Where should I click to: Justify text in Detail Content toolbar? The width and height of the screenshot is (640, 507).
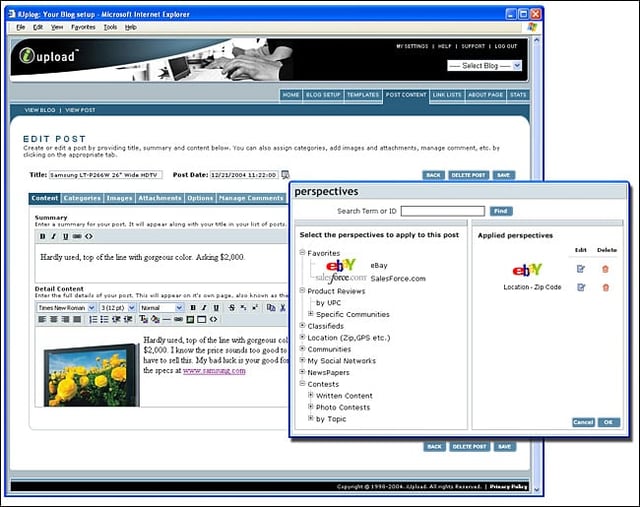[77, 319]
